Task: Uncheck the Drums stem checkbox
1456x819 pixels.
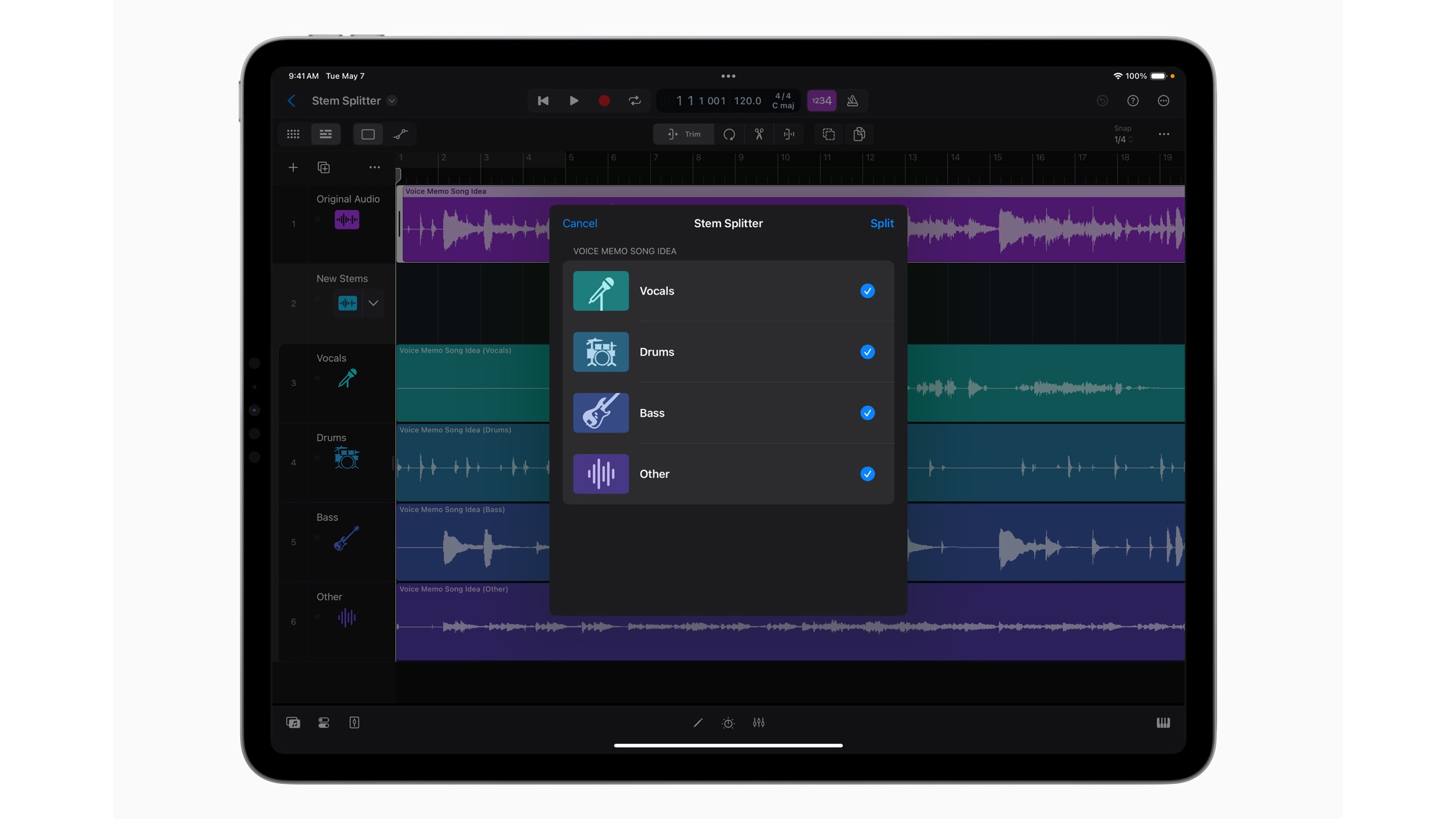Action: [x=867, y=352]
